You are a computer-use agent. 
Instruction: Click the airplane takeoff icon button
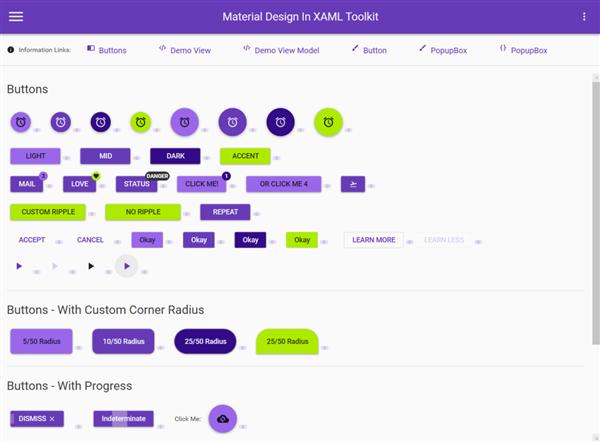point(353,184)
